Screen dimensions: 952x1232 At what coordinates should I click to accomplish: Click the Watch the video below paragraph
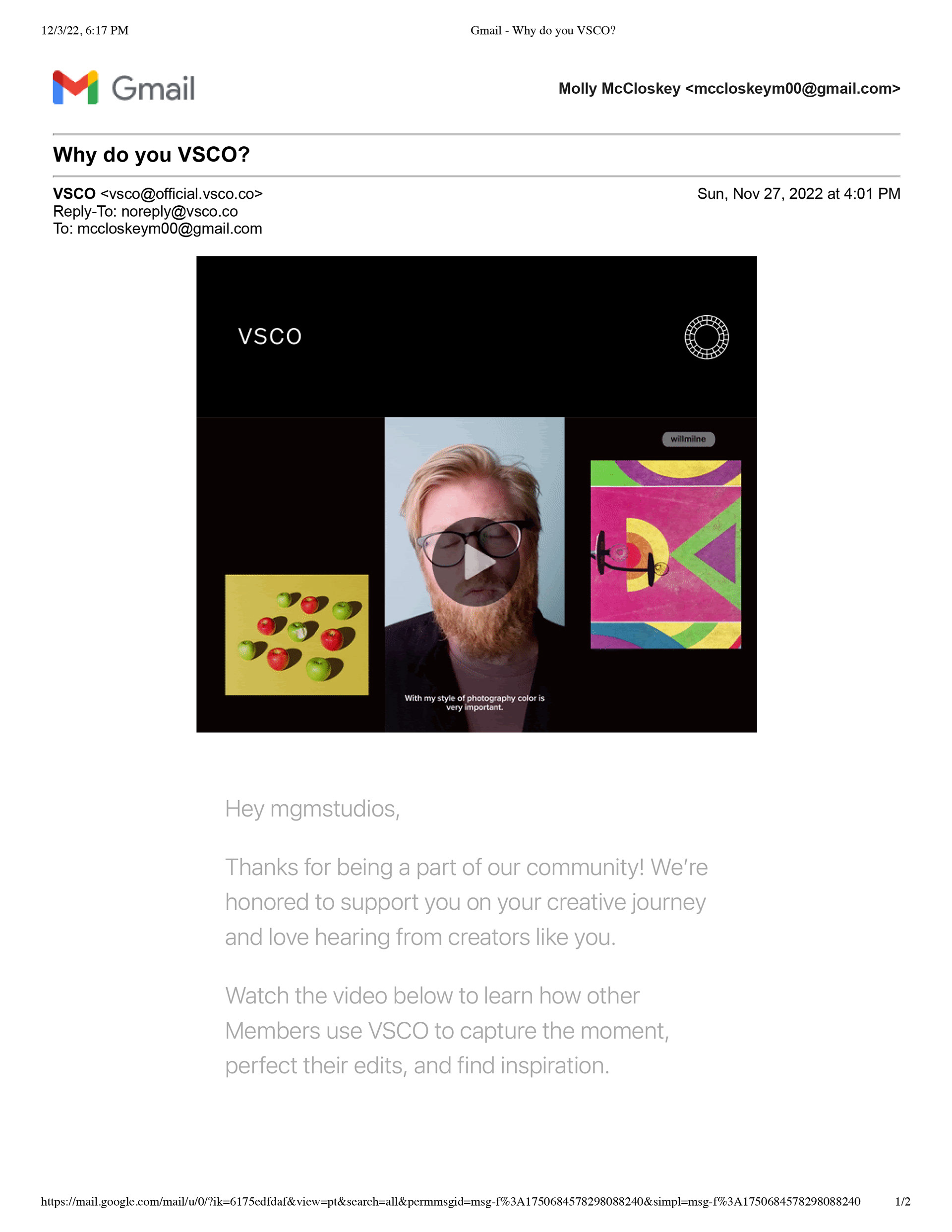coord(447,1031)
